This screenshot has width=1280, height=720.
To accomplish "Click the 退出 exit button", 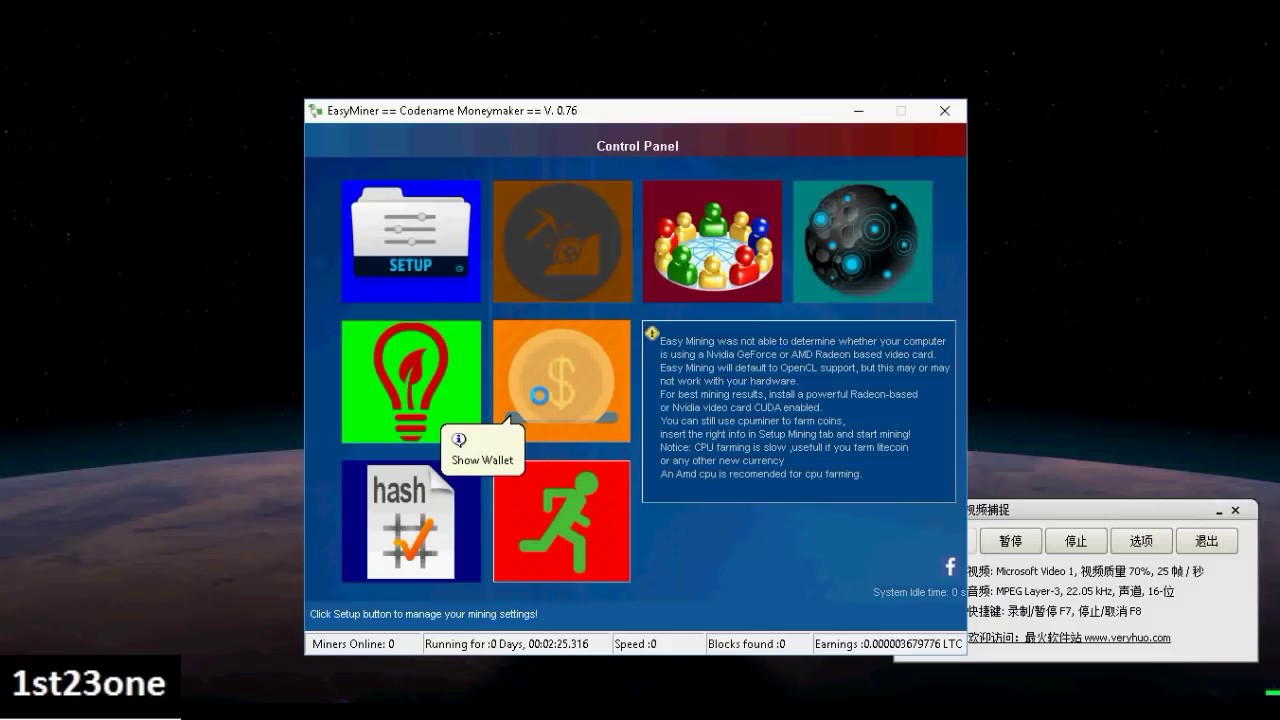I will click(1206, 541).
